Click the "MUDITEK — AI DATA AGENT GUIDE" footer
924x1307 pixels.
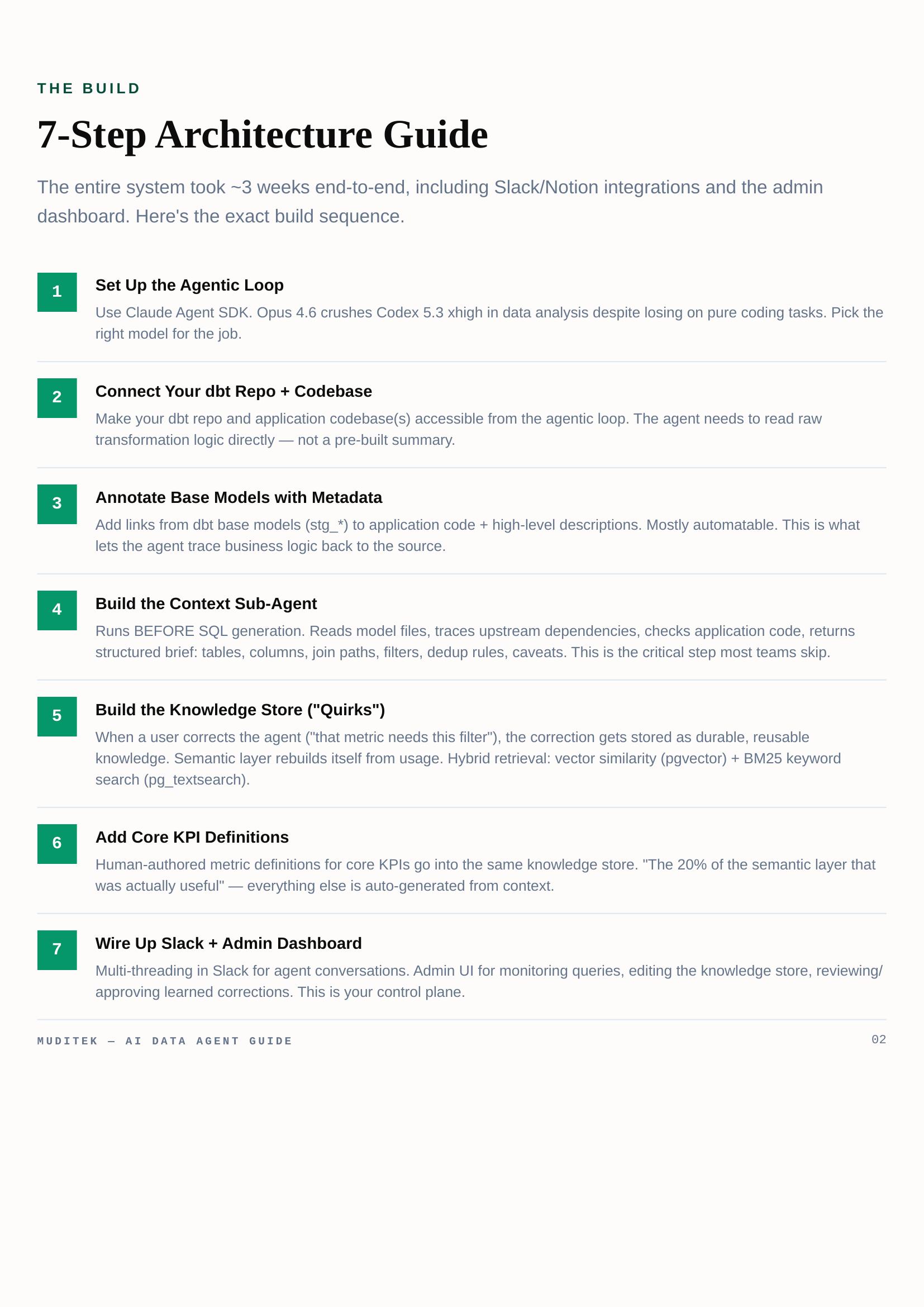pos(164,1041)
